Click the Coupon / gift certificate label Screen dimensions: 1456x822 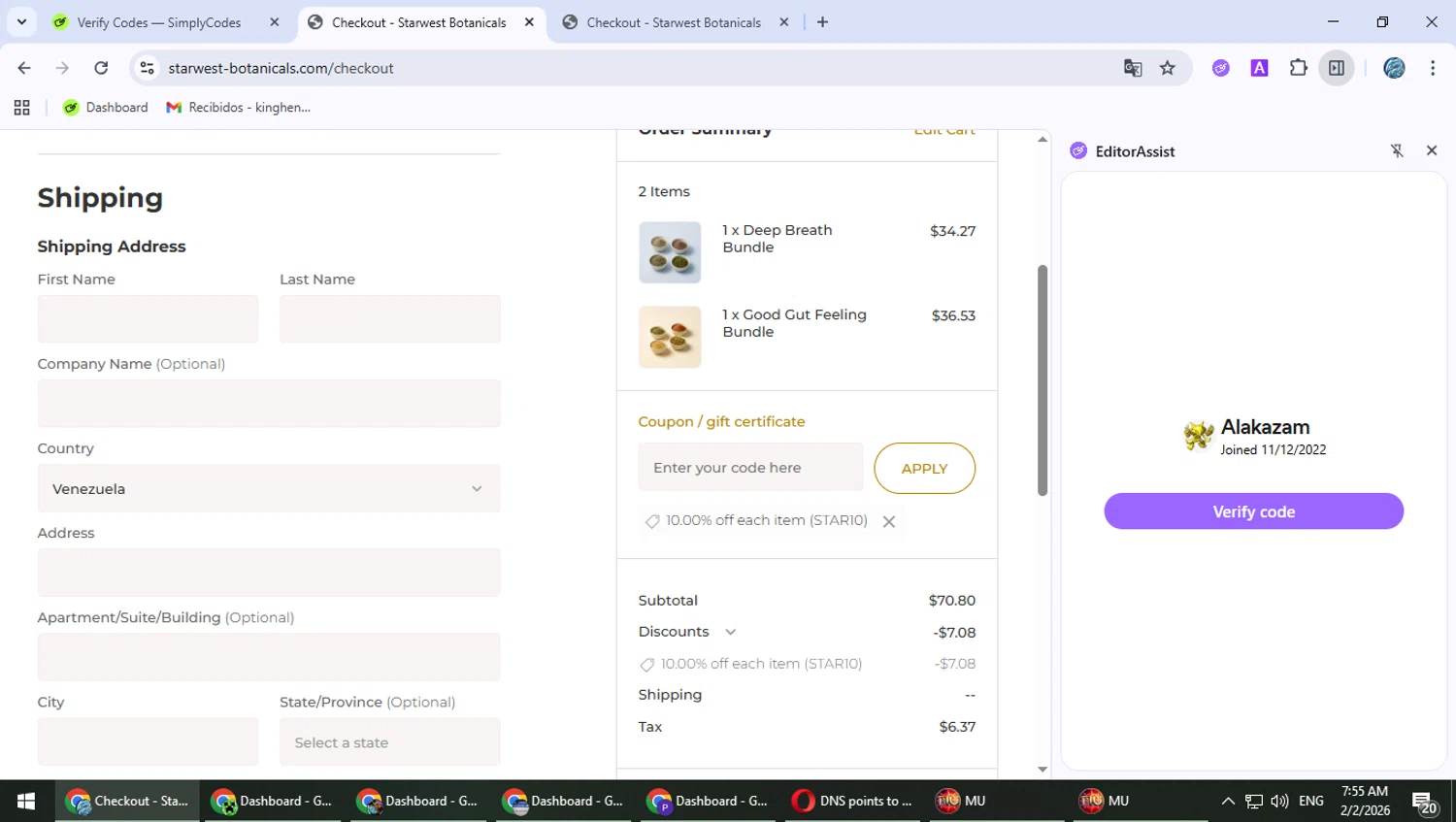(721, 421)
